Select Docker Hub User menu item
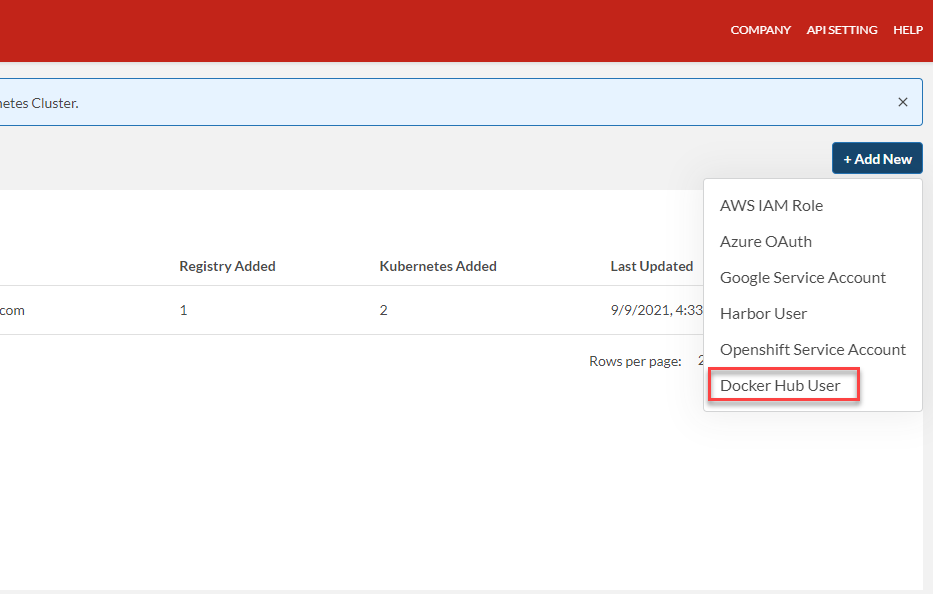Screen dimensions: 933x594 click(x=780, y=386)
